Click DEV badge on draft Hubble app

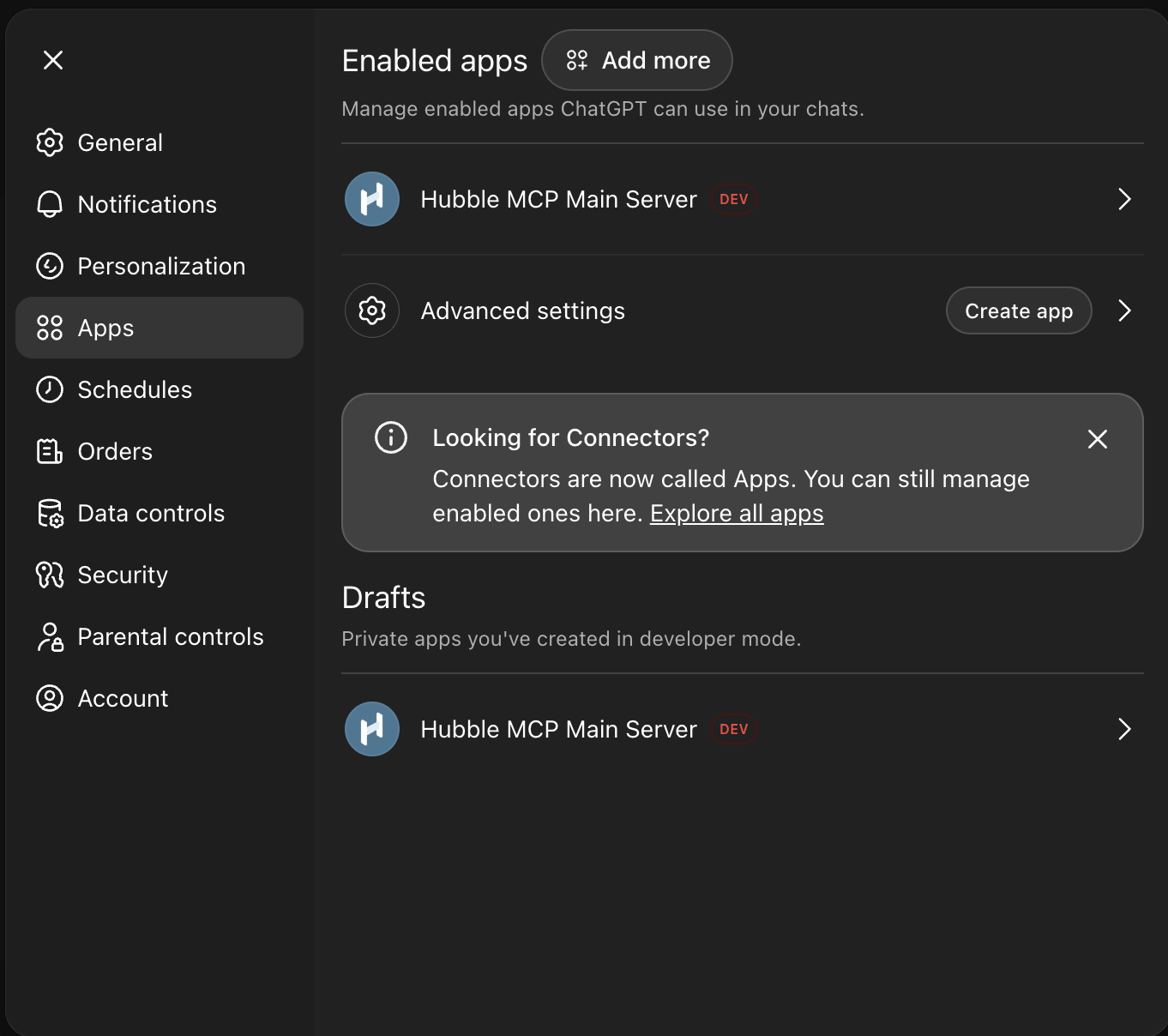(734, 729)
